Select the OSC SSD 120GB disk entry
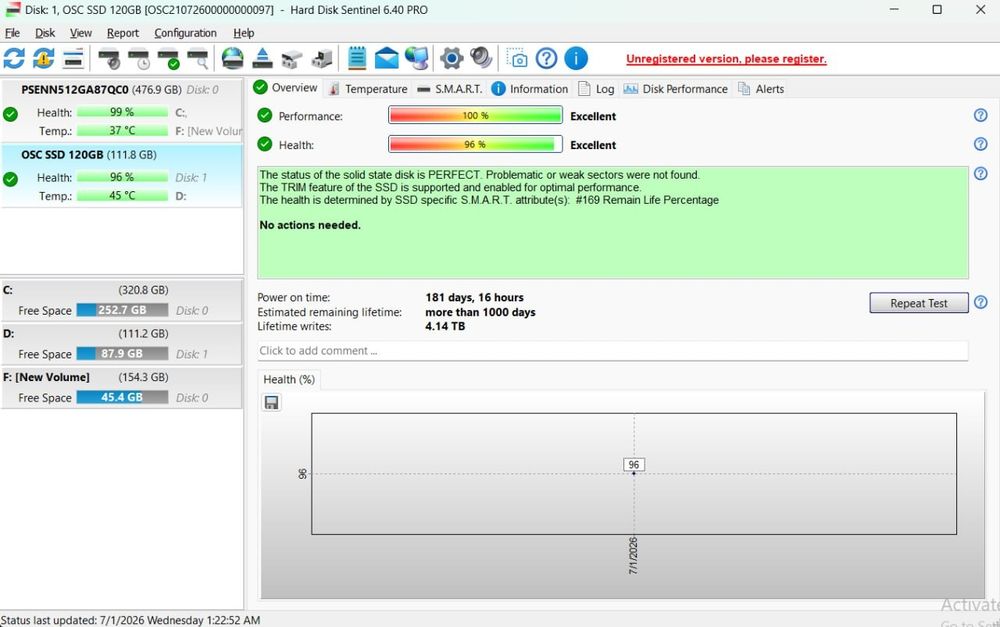 (x=122, y=175)
